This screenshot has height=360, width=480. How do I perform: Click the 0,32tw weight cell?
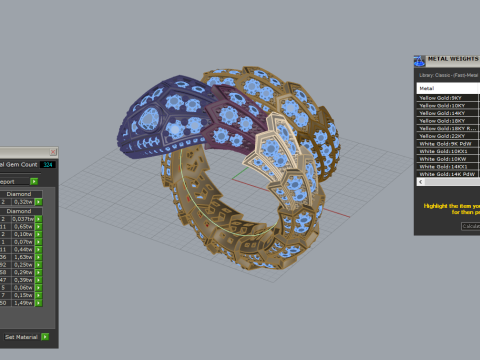pyautogui.click(x=23, y=202)
